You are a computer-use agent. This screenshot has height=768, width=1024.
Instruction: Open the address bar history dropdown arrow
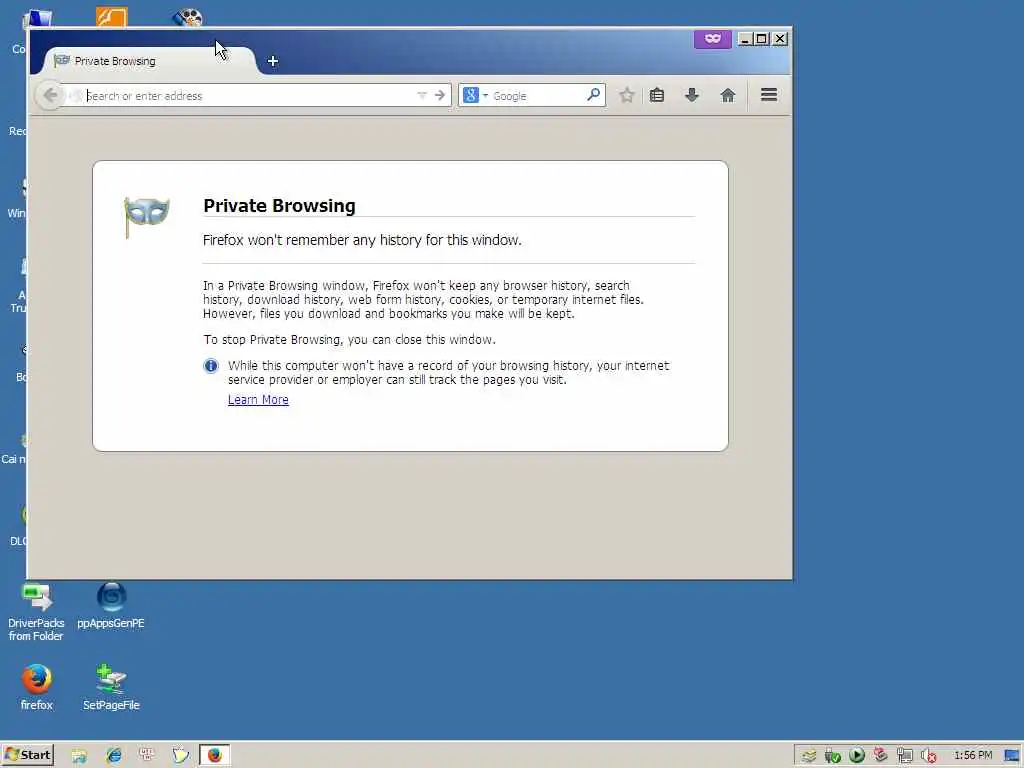coord(422,95)
